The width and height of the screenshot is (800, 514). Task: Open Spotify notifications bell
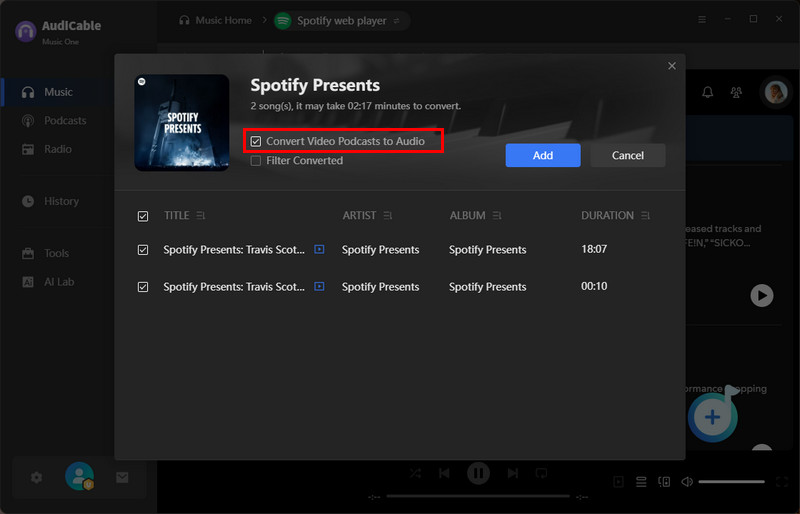708,92
